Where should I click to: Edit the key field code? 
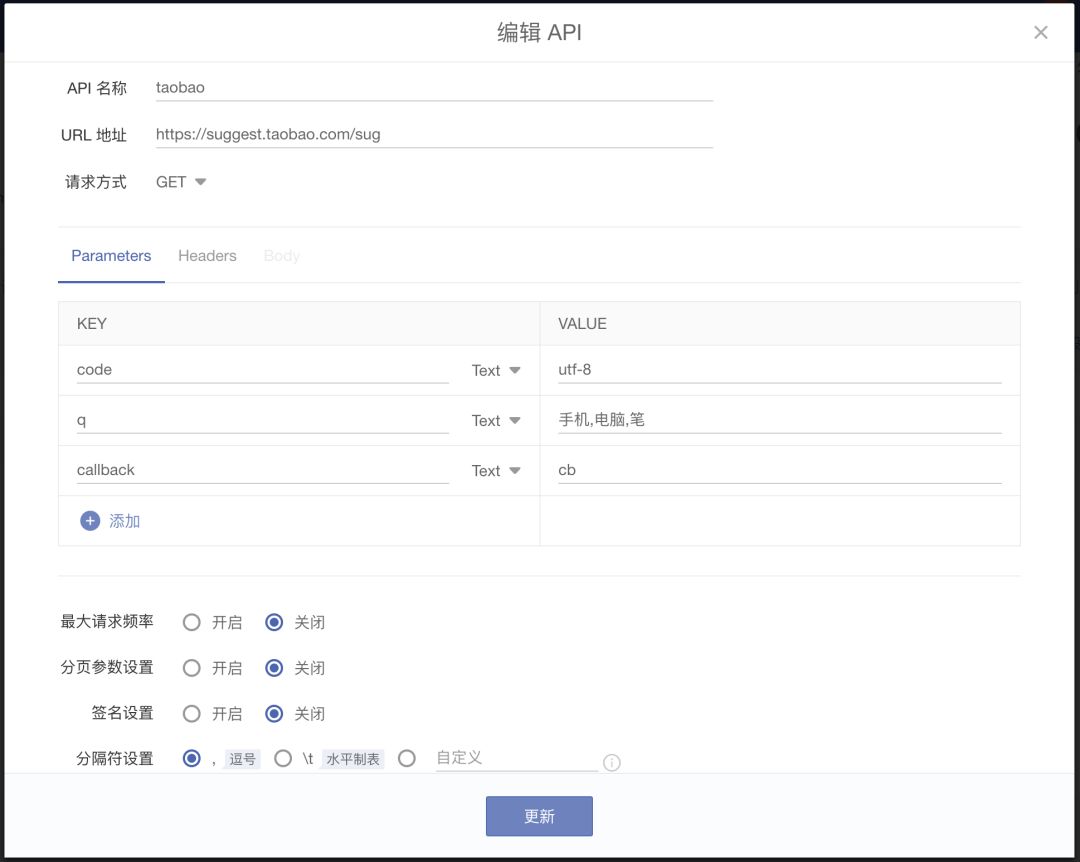pyautogui.click(x=262, y=370)
